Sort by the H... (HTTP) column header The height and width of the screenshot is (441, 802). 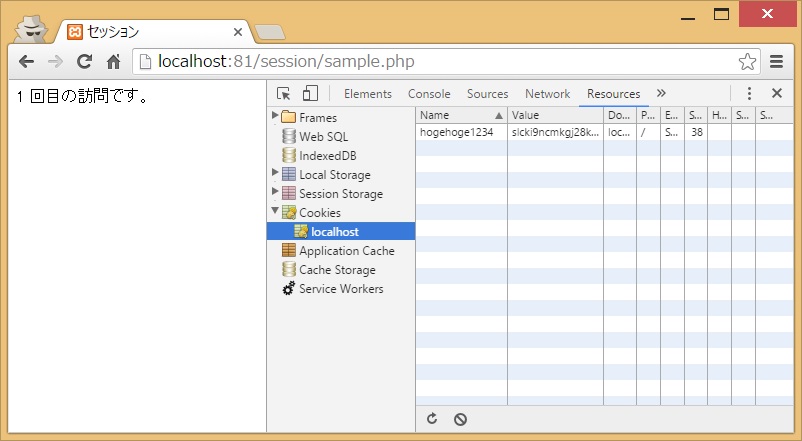(x=719, y=115)
